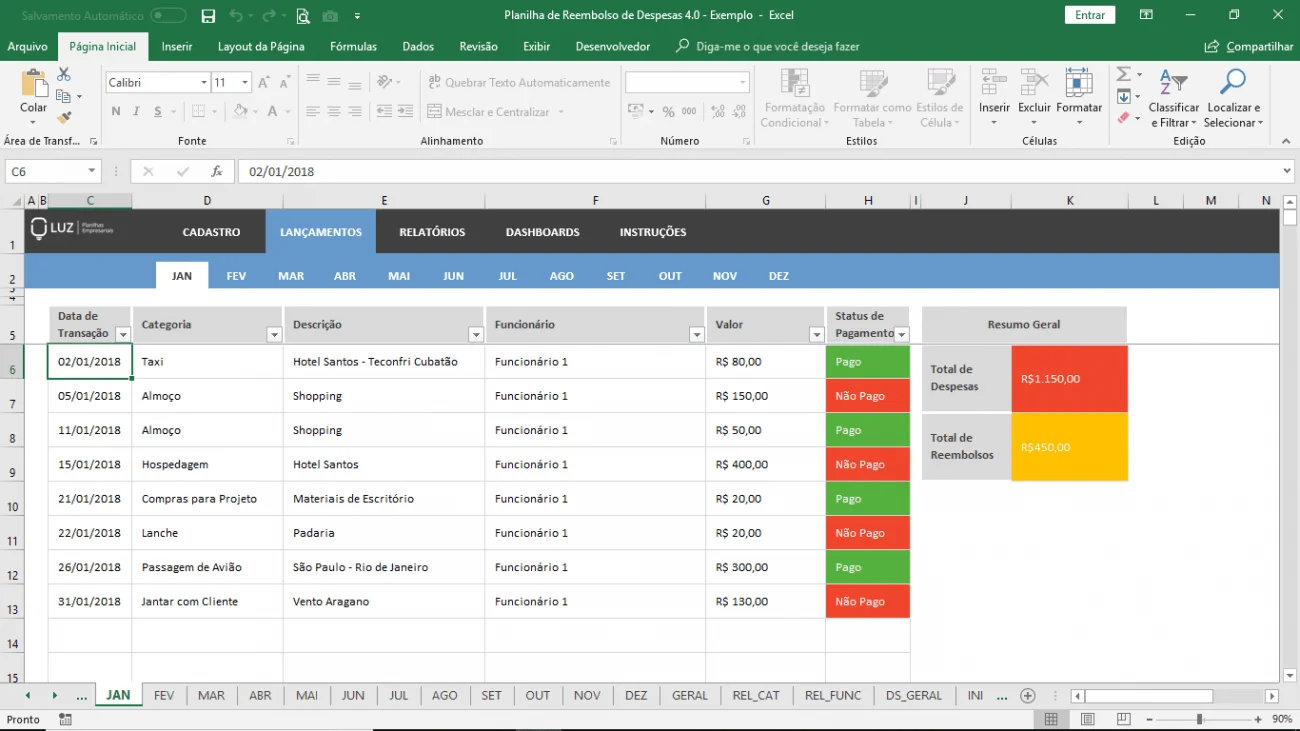This screenshot has width=1300, height=731.
Task: Click the MAR month button in blue bar
Action: [x=291, y=276]
